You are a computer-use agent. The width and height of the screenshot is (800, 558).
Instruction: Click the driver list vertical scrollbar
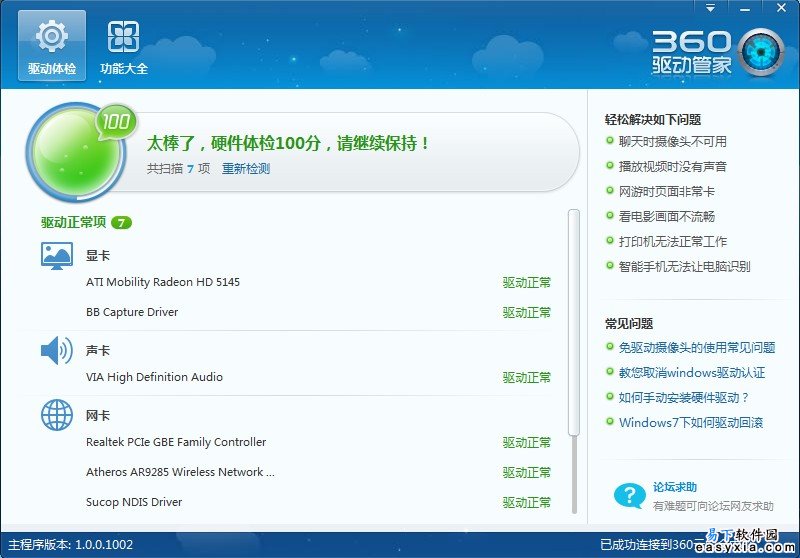573,320
